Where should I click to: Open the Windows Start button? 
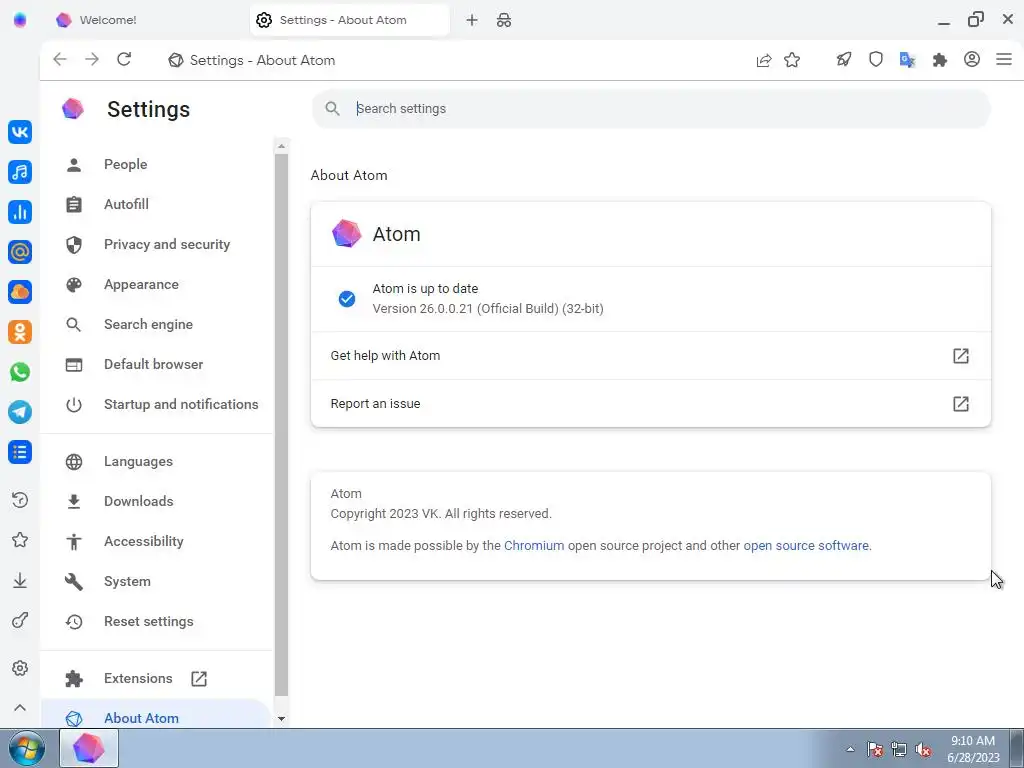click(27, 748)
